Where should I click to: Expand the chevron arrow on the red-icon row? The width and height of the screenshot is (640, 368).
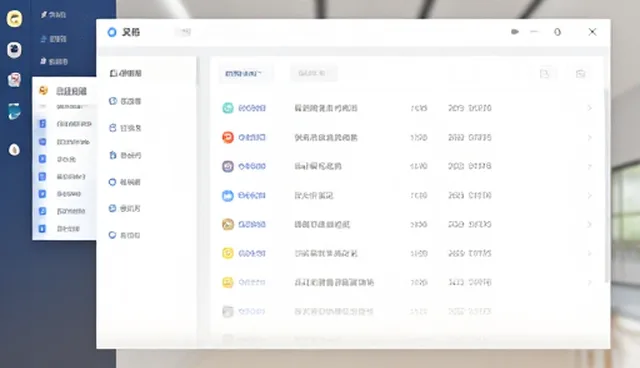(x=589, y=137)
